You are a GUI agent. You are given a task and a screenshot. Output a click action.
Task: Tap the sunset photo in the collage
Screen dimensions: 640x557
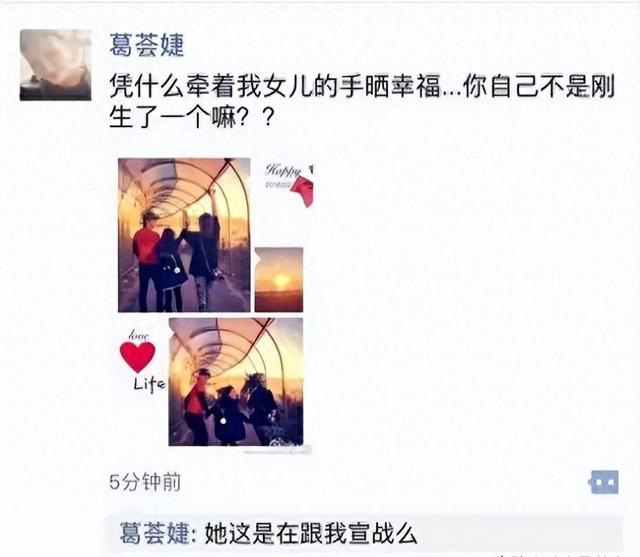(x=279, y=280)
